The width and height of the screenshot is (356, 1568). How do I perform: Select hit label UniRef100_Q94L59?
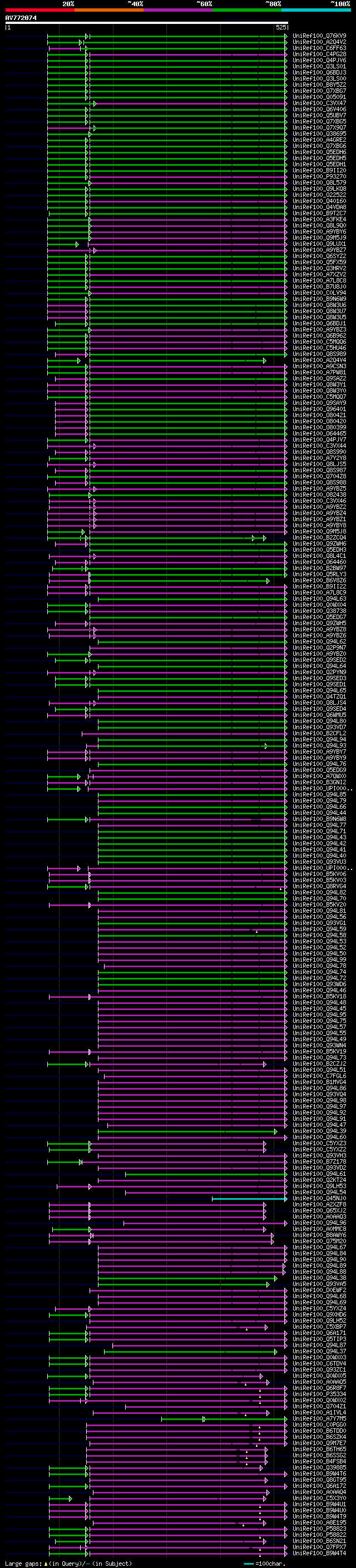[x=319, y=929]
